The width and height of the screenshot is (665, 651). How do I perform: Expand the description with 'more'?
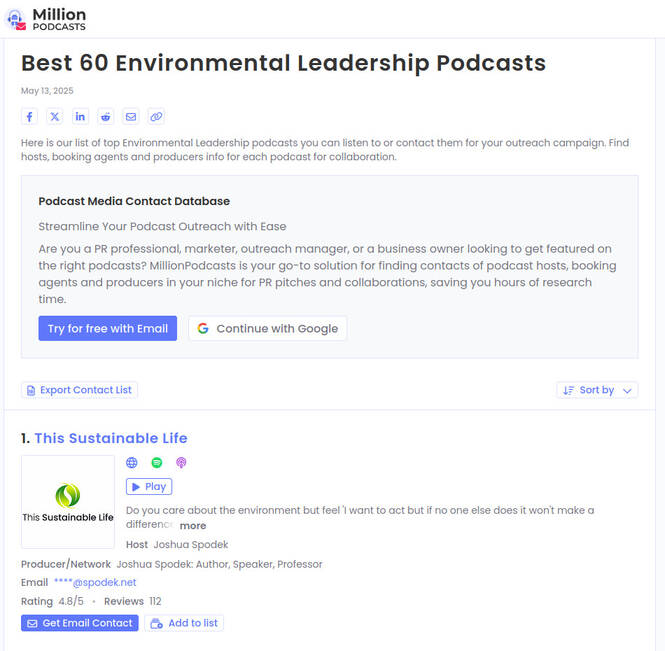193,526
